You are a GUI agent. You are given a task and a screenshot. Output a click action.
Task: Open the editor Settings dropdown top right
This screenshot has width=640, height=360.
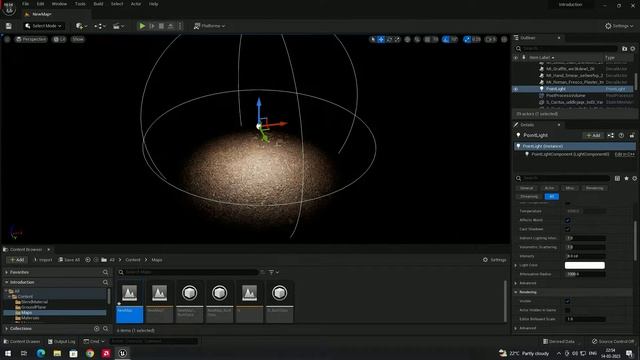619,26
